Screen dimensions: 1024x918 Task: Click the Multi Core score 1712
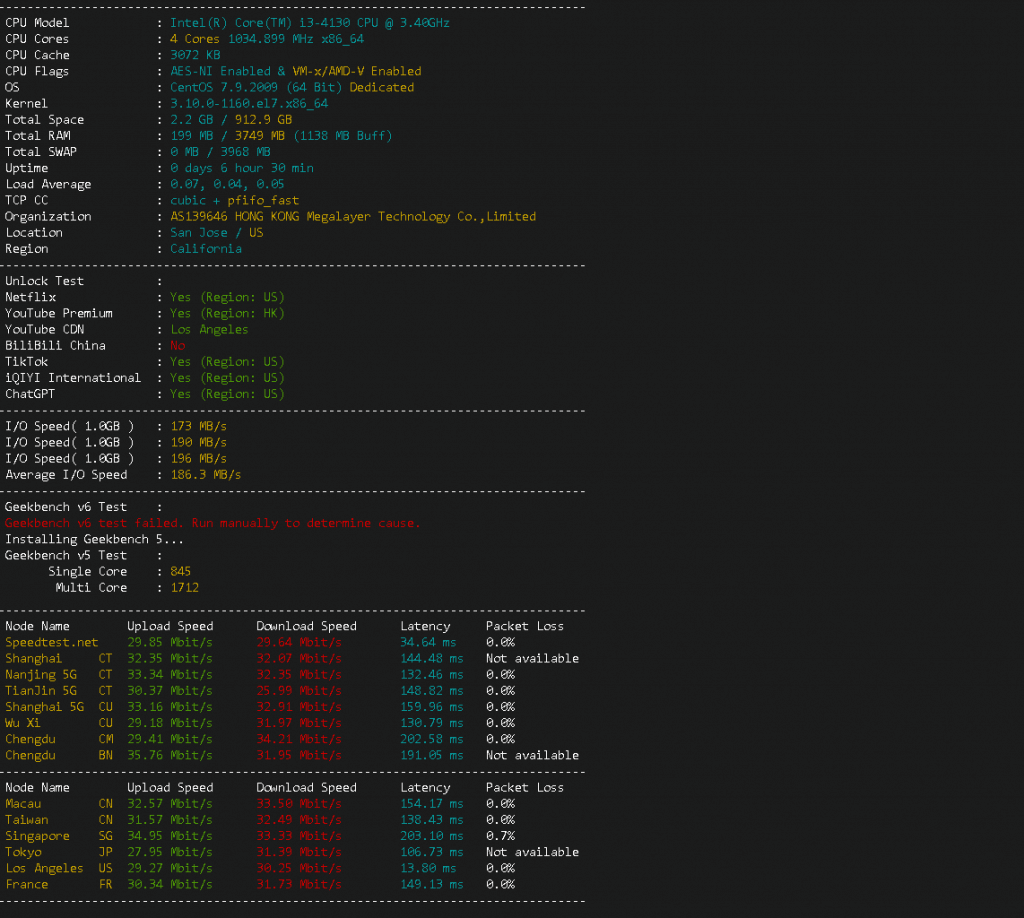(184, 588)
